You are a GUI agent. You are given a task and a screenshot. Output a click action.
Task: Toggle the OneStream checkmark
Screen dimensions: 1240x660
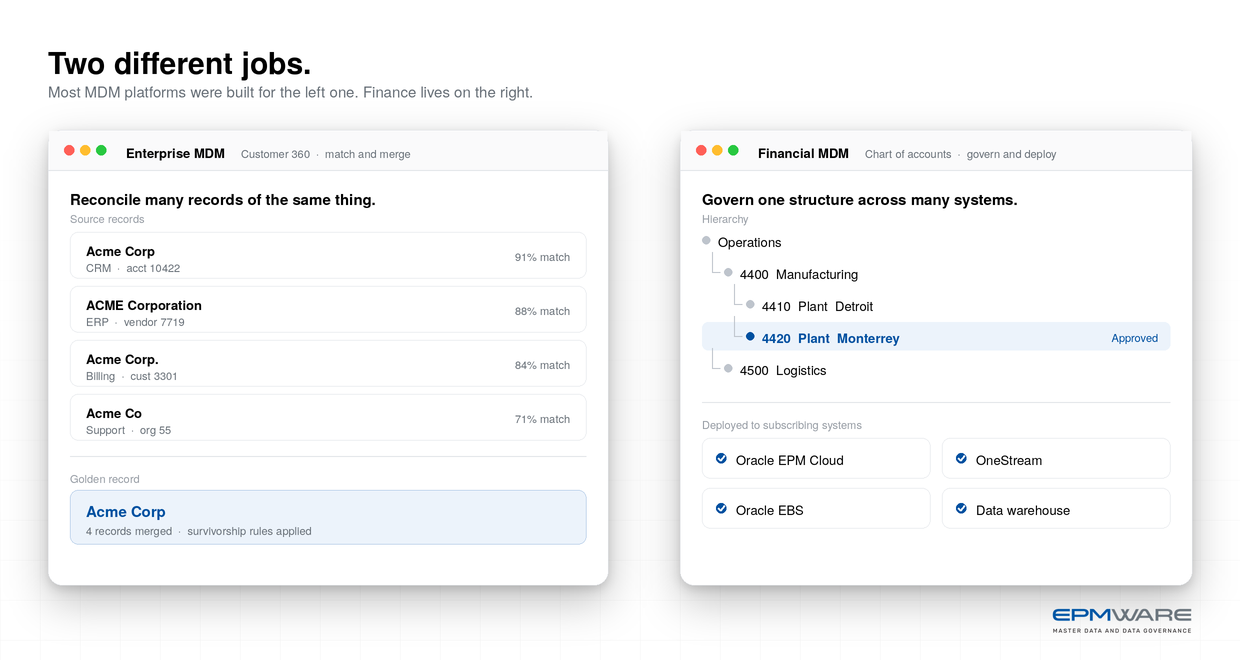coord(961,459)
